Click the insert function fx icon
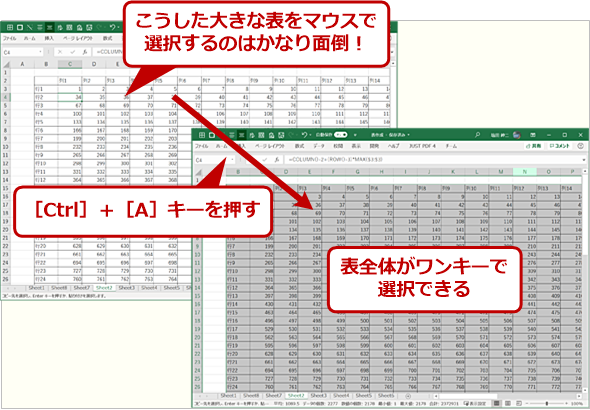Image resolution: width=590 pixels, height=410 pixels. [277, 159]
